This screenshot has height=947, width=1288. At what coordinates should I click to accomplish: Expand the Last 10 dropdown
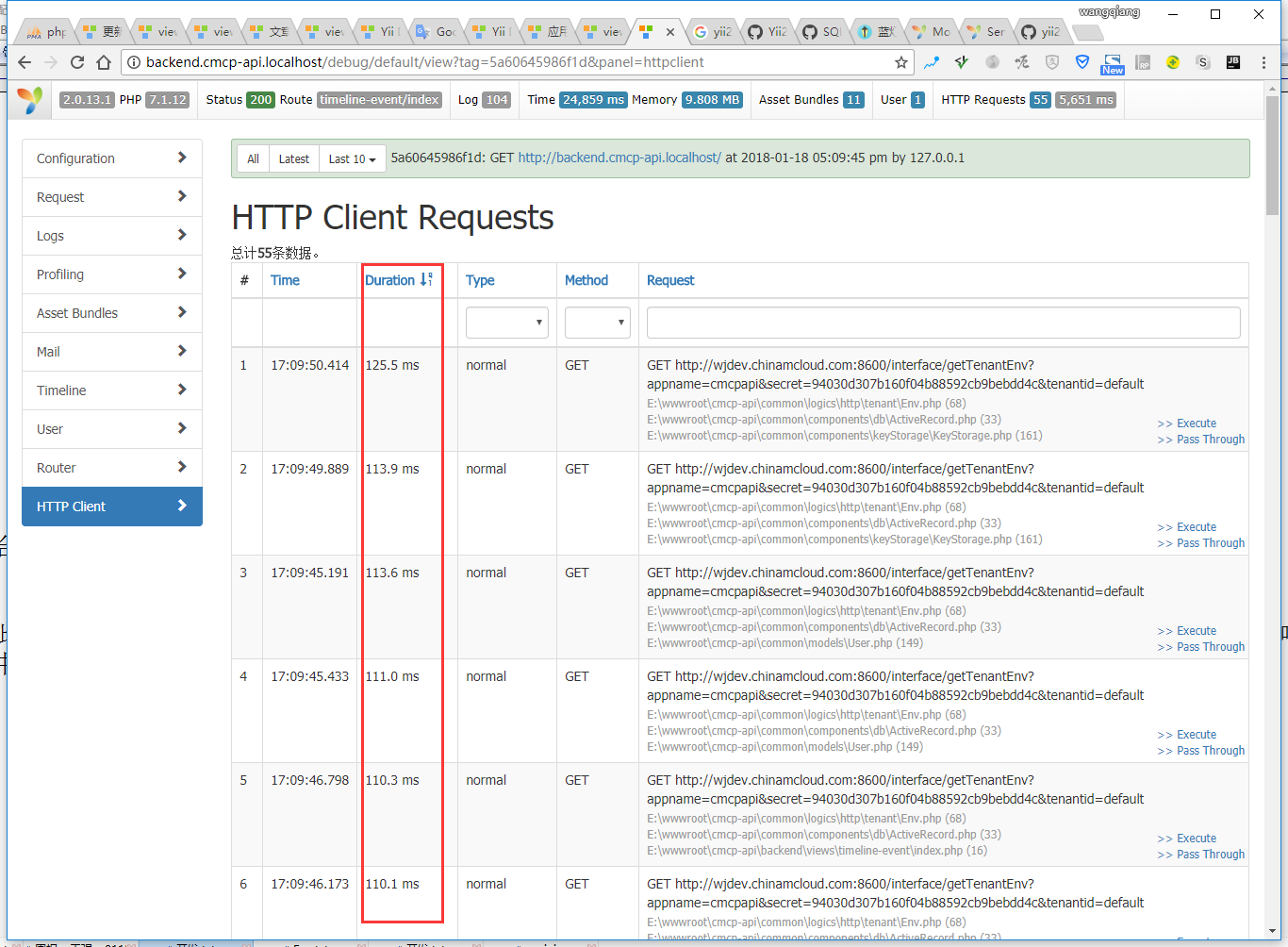352,159
